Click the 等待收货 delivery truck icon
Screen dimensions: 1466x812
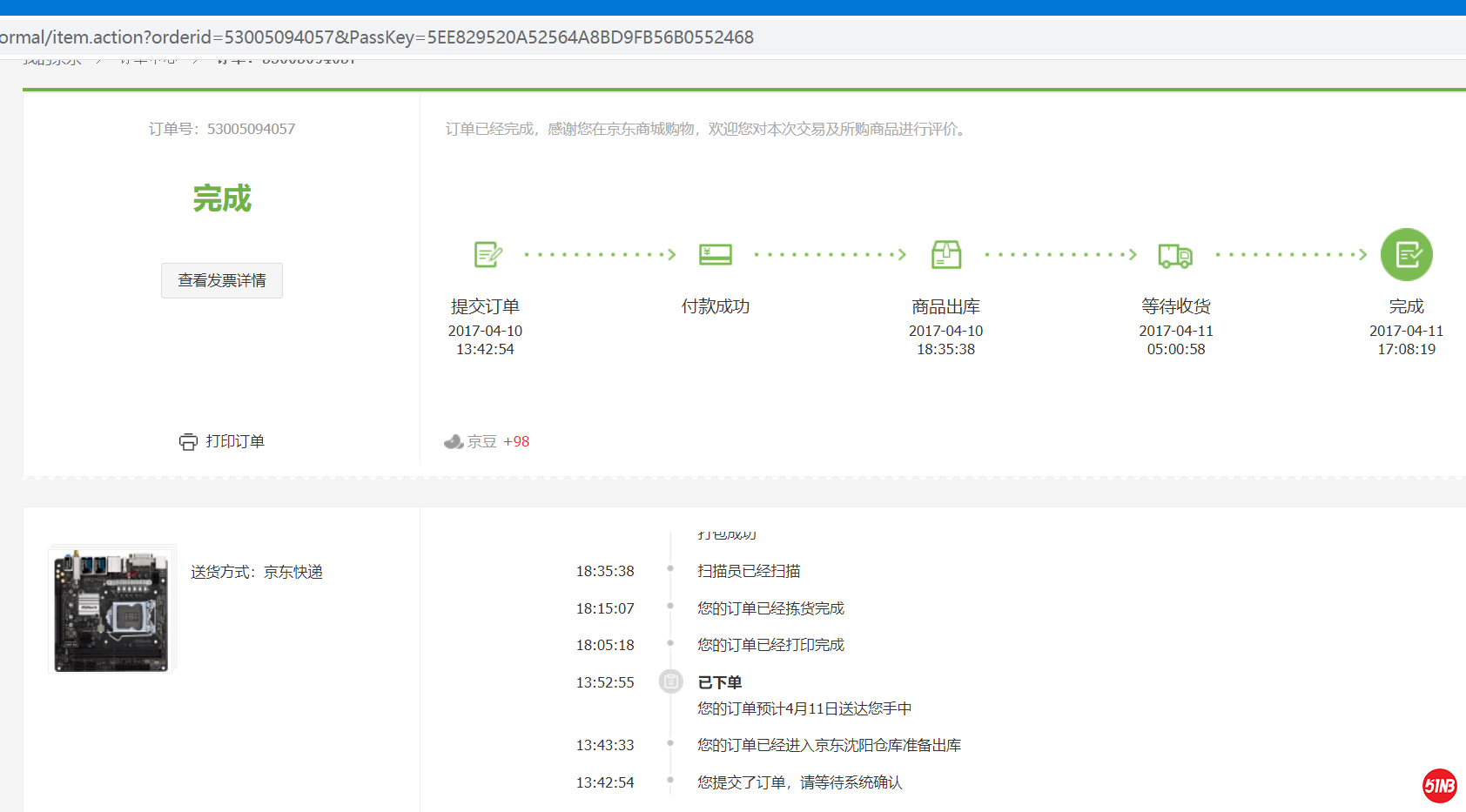click(1175, 255)
